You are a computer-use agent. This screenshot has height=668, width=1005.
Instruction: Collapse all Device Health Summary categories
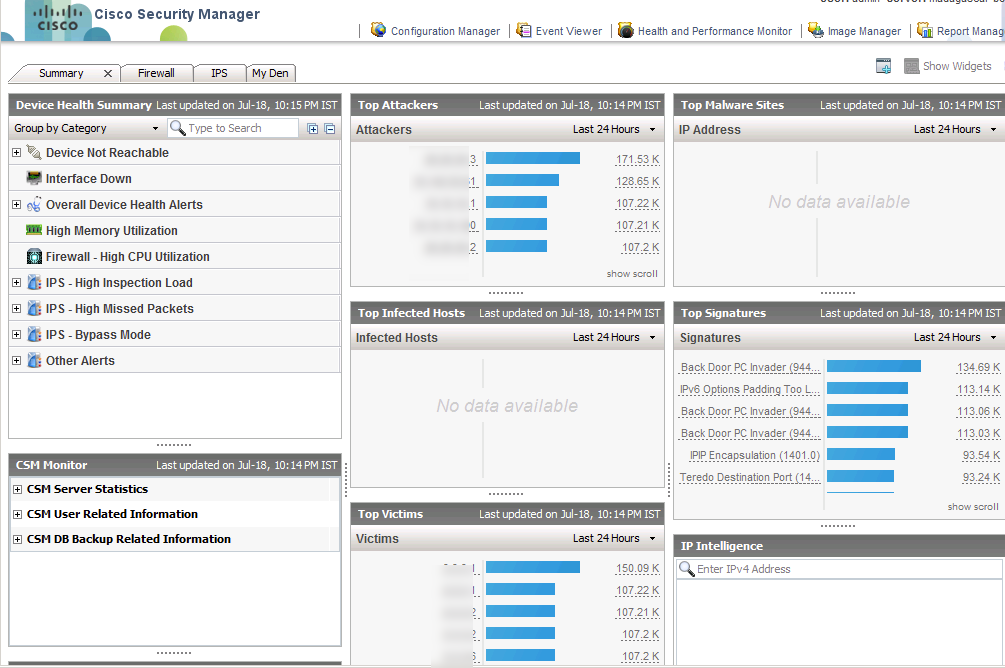tap(330, 129)
